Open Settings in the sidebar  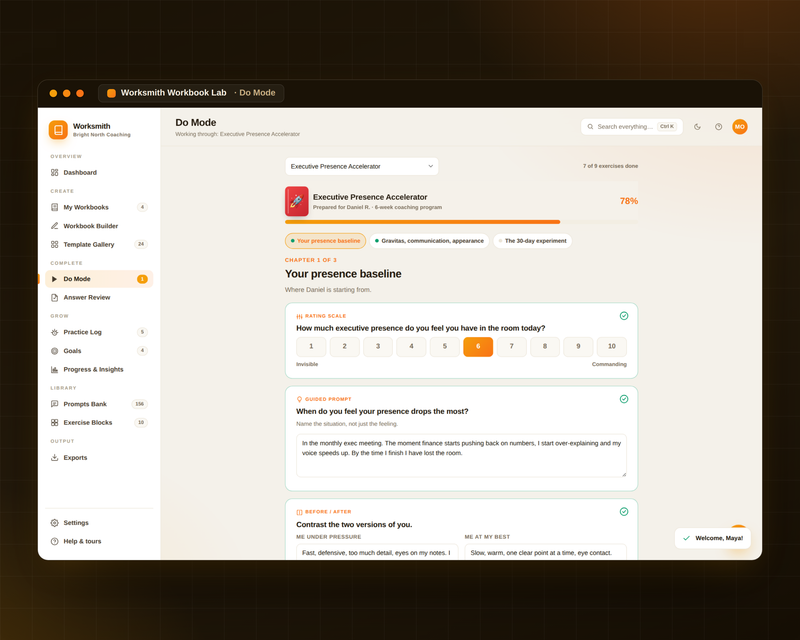99,523
